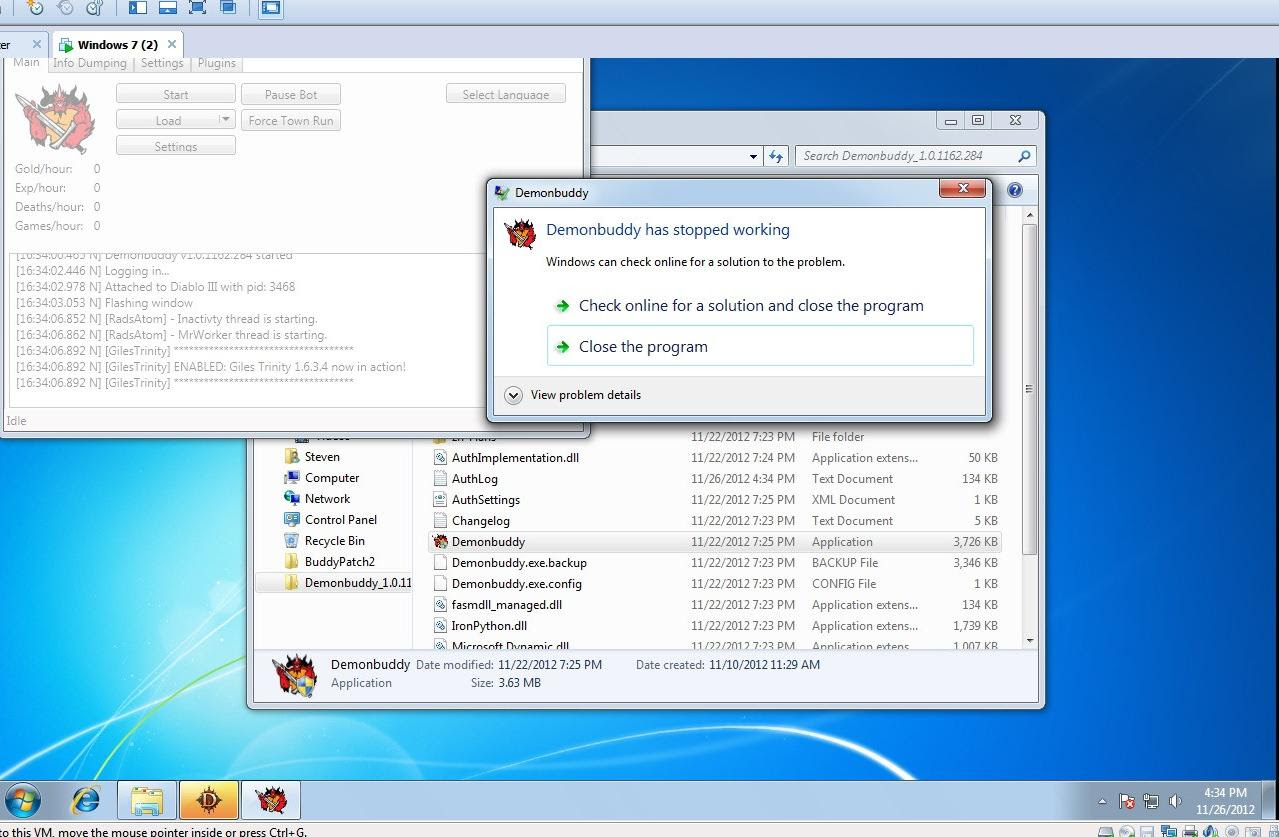
Task: Click the Settings button below Load
Action: coord(176,146)
